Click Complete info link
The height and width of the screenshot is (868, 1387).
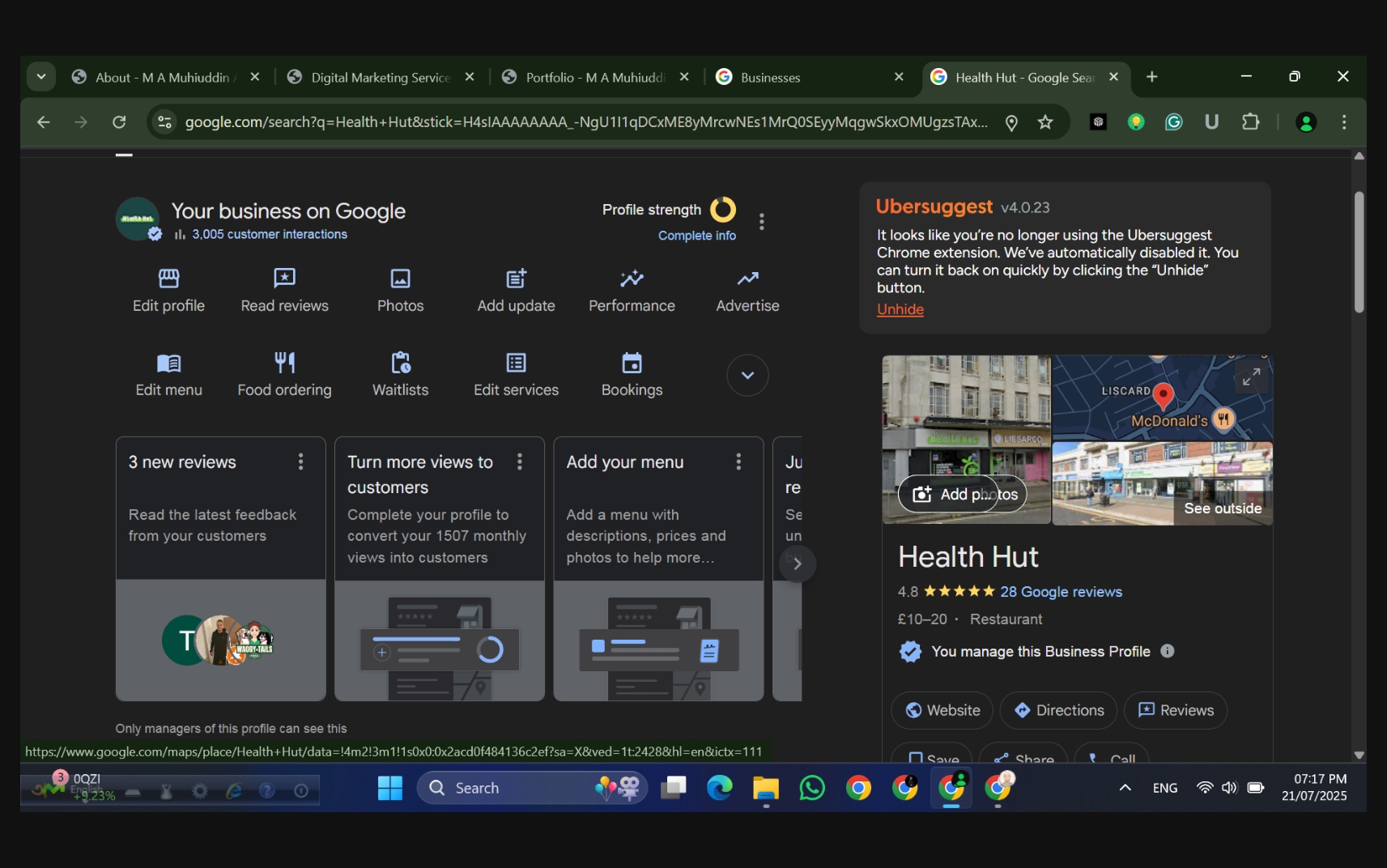696,236
